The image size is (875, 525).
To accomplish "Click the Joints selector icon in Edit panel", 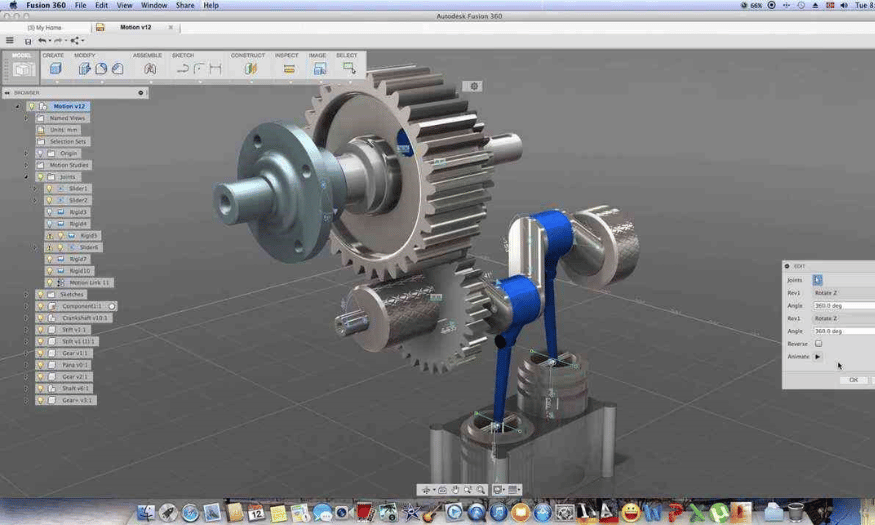I will [818, 280].
